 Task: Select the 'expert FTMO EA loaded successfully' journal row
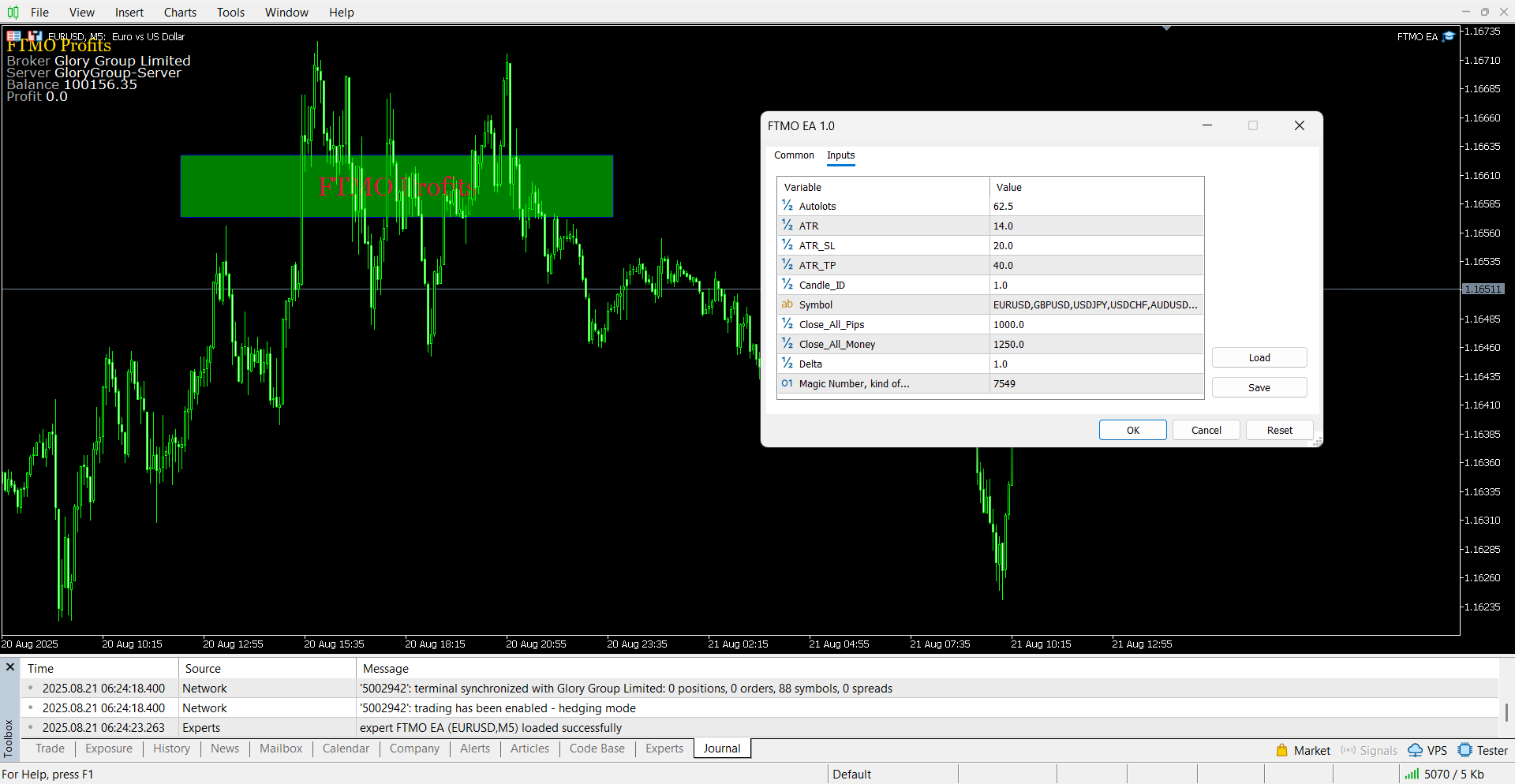pyautogui.click(x=760, y=727)
